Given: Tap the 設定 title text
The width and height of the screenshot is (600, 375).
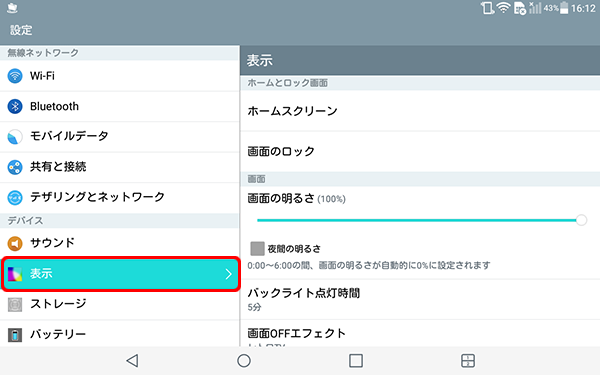Looking at the screenshot, I should pos(21,30).
